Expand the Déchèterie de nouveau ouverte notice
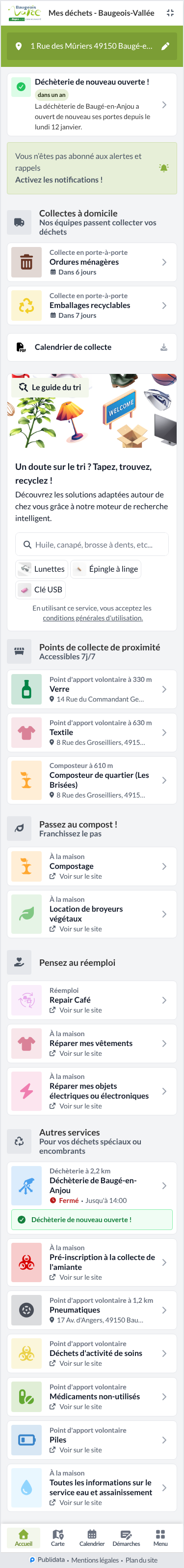The height and width of the screenshot is (1568, 184). (92, 105)
